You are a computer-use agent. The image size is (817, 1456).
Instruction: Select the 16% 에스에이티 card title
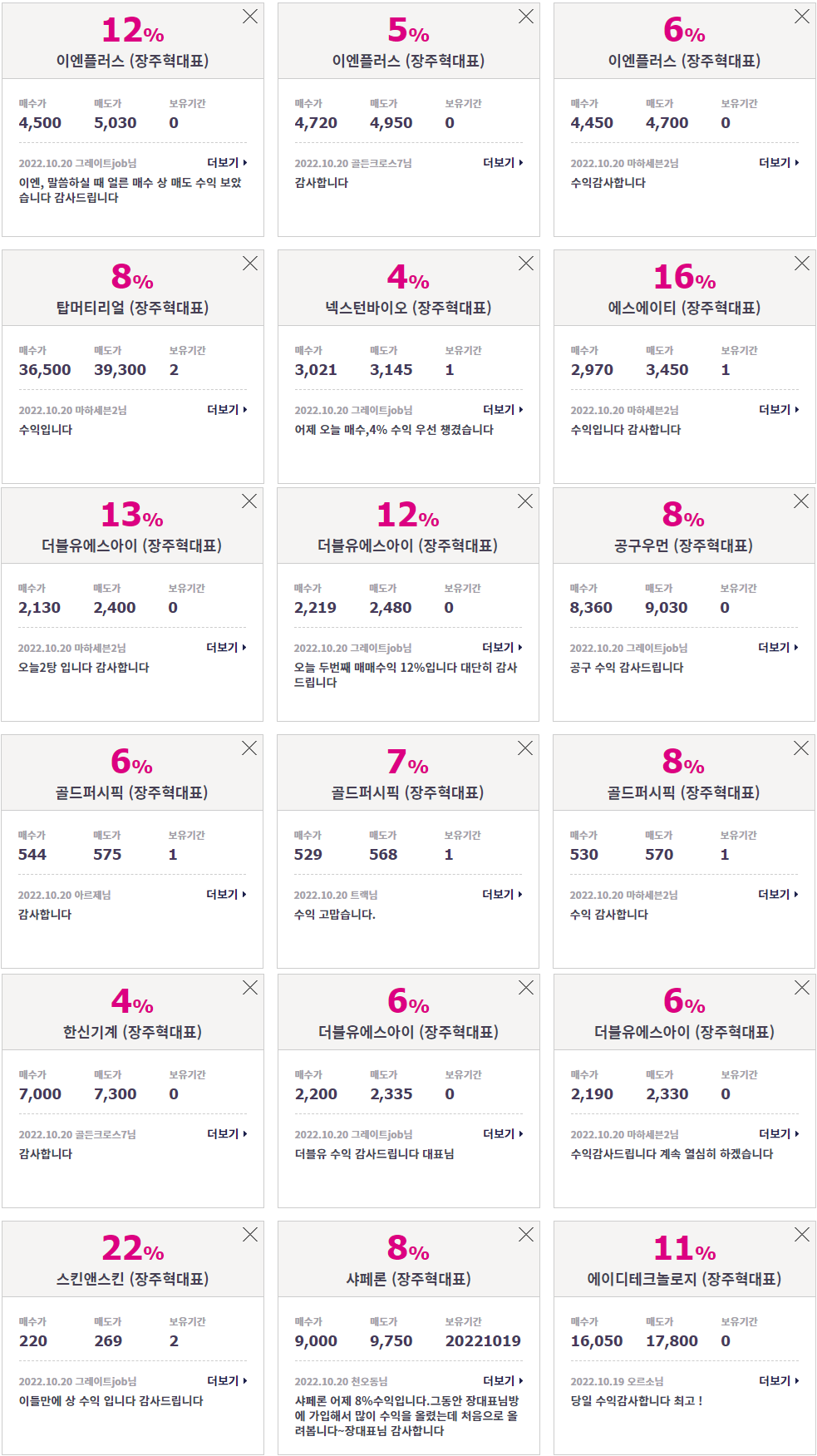pos(684,308)
